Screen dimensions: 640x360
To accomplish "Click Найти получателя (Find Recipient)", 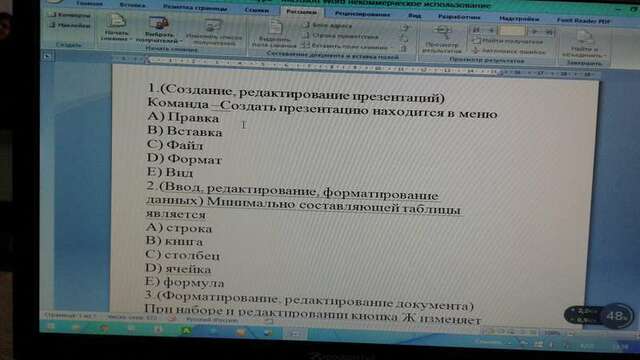I will [508, 41].
